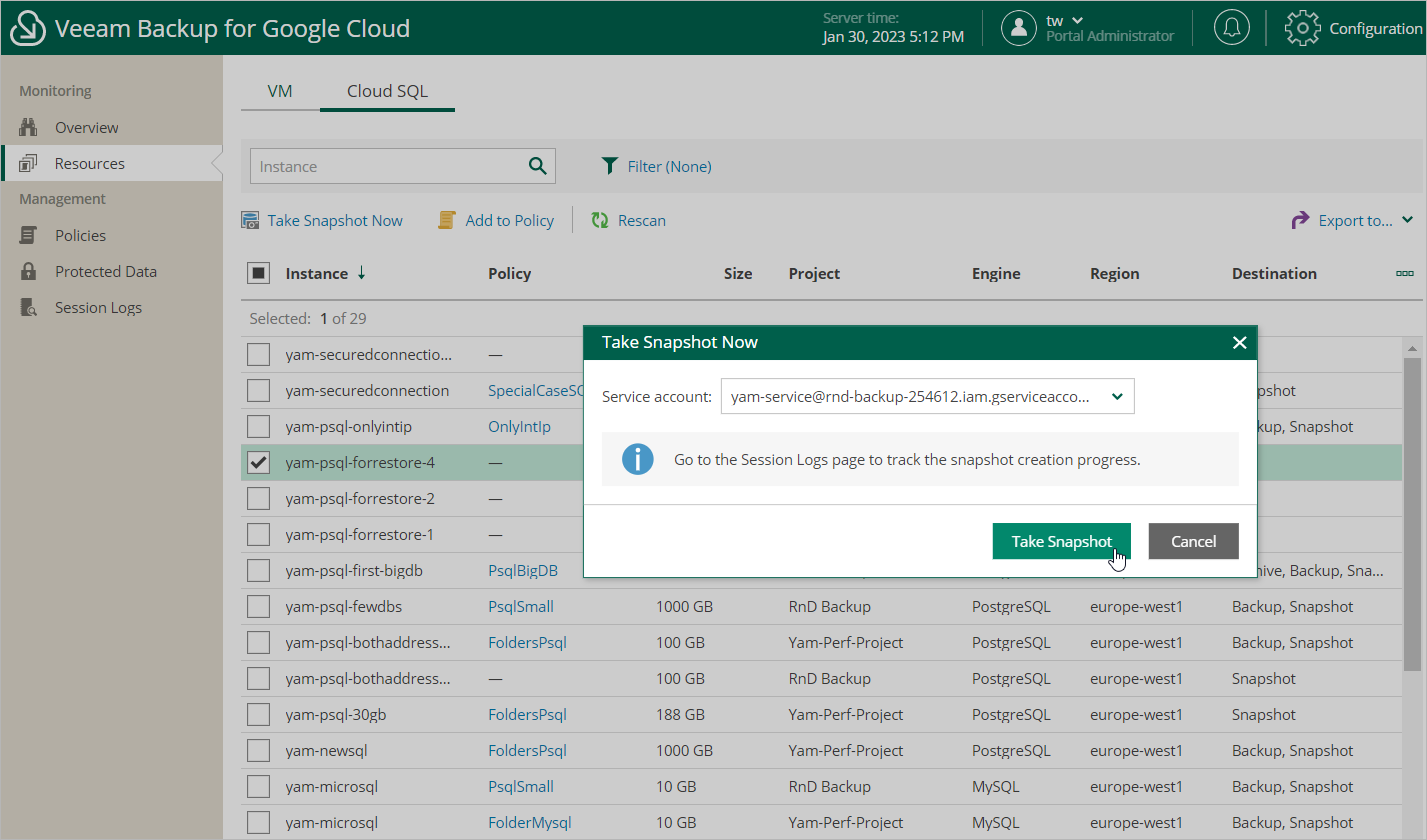
Task: Click the user avatar icon
Action: tap(1019, 28)
